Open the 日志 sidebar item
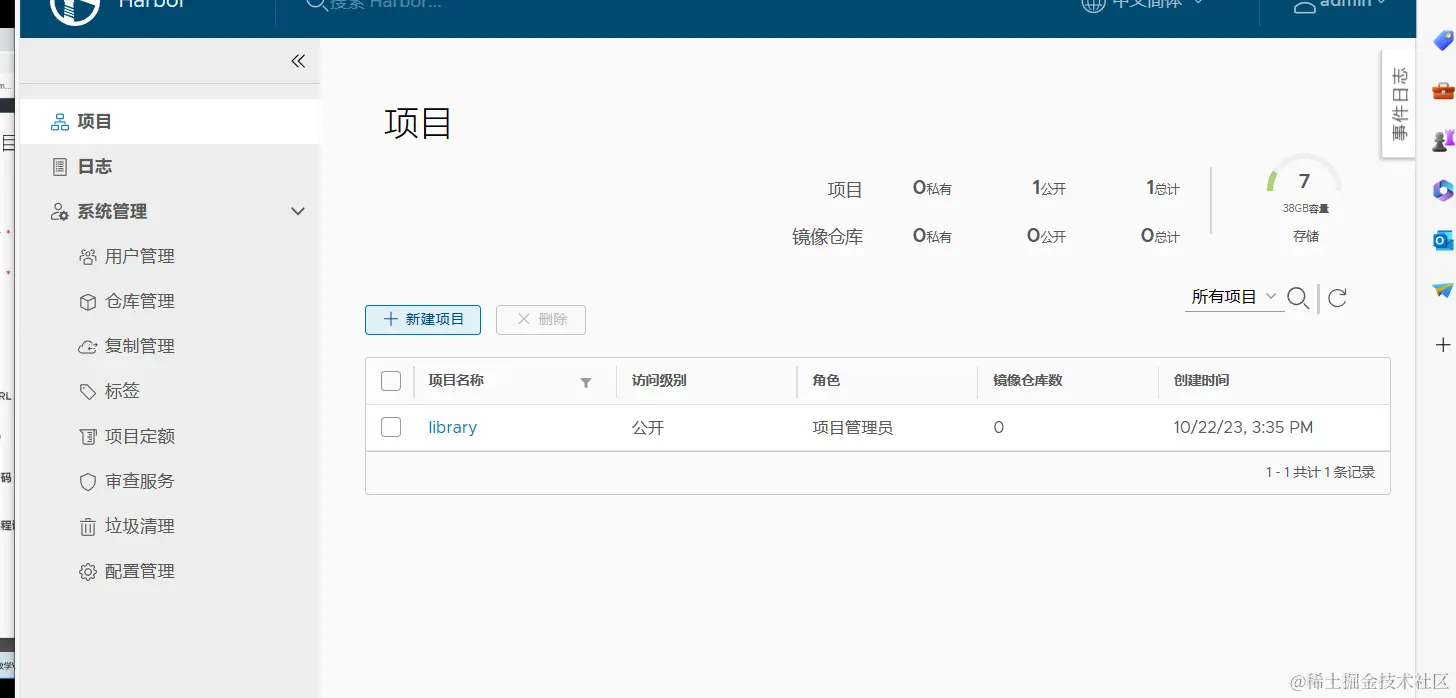1456x698 pixels. pyautogui.click(x=170, y=166)
